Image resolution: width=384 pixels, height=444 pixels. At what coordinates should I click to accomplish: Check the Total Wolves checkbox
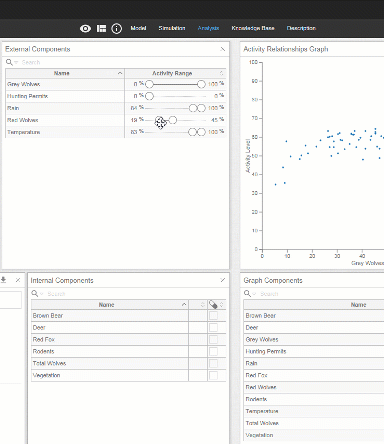(x=213, y=364)
